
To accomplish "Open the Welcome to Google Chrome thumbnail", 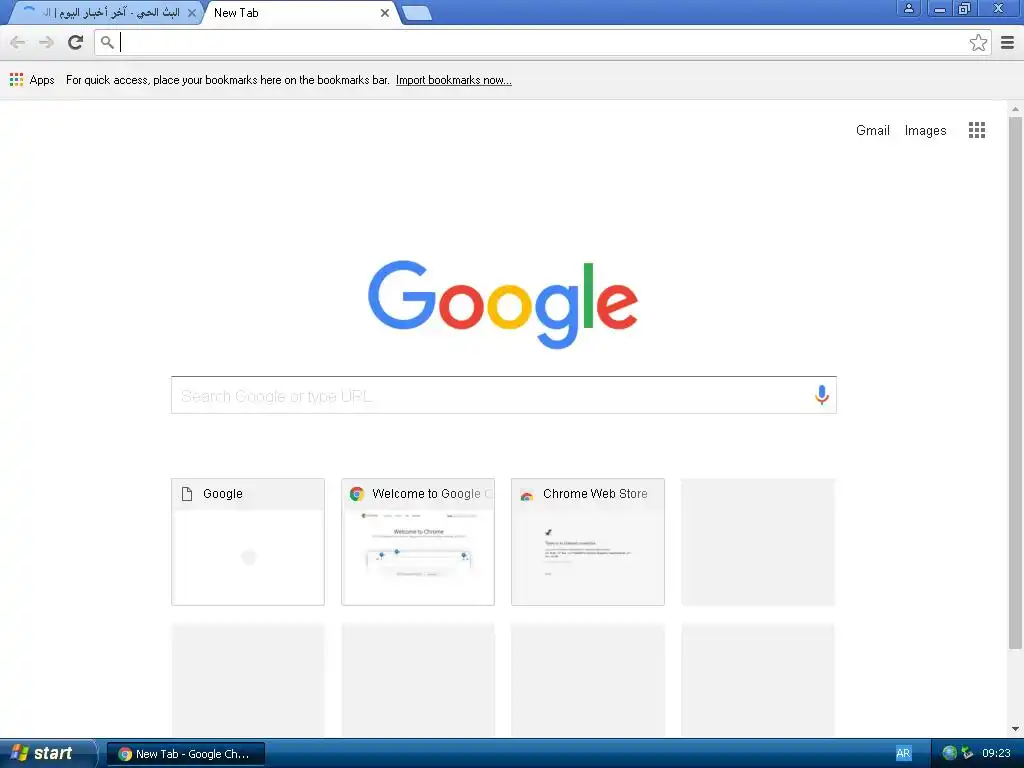I will [417, 541].
